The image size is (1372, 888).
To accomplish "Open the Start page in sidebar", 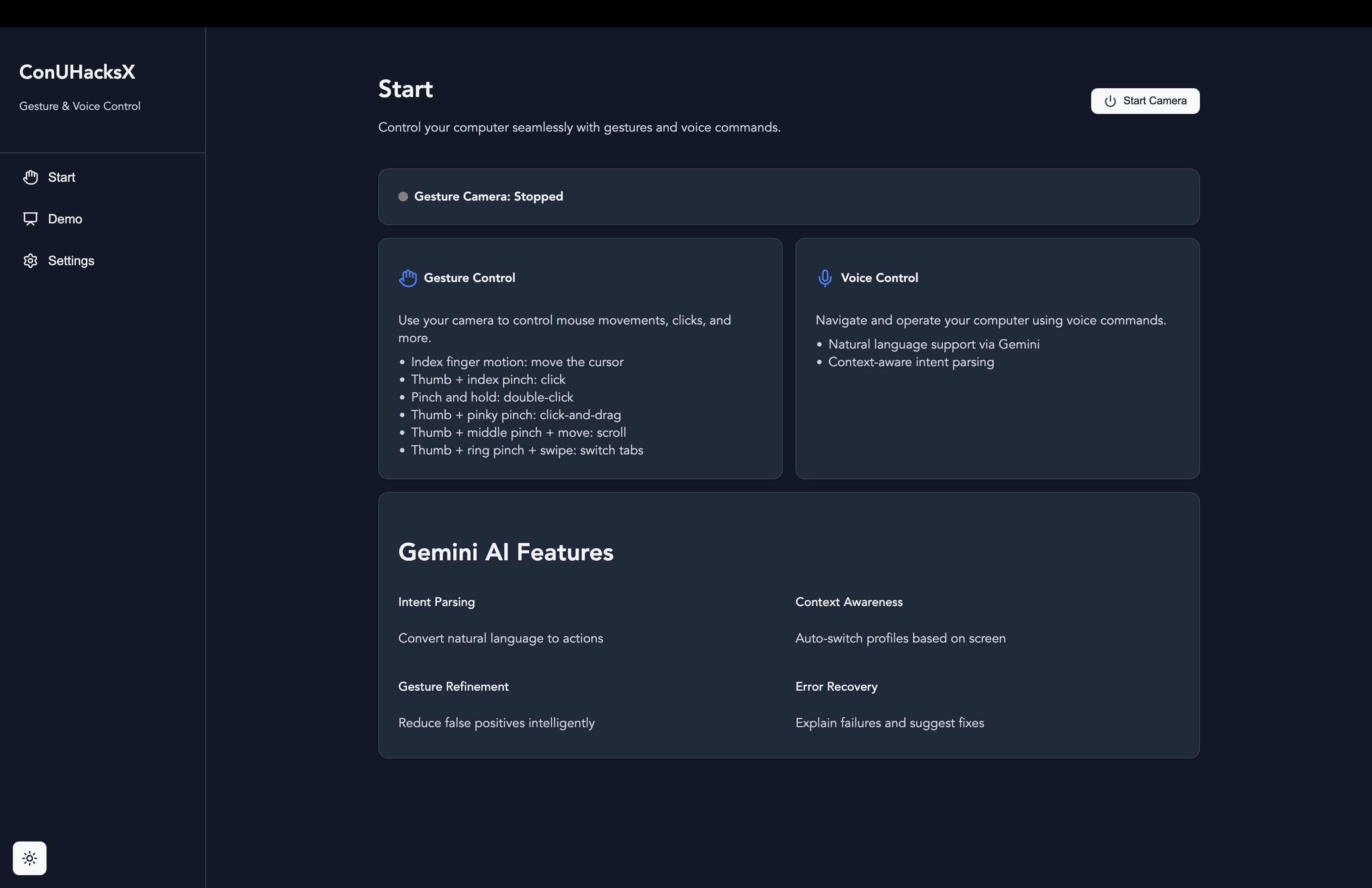I will click(62, 177).
